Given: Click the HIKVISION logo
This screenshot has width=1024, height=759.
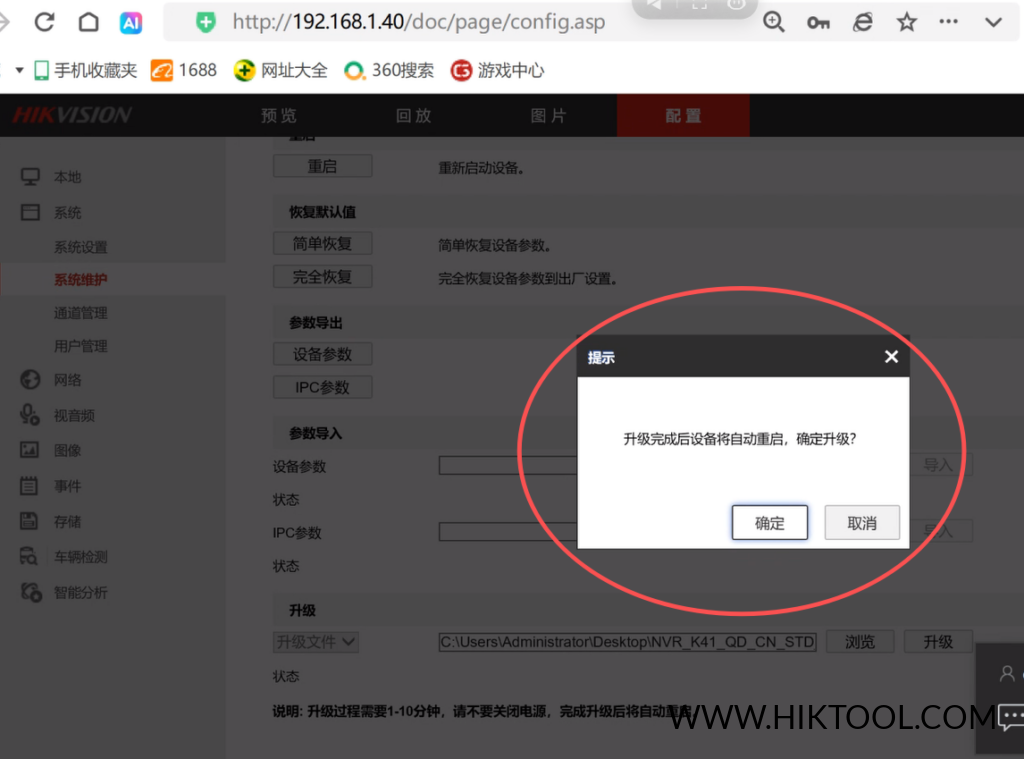Looking at the screenshot, I should coord(72,115).
